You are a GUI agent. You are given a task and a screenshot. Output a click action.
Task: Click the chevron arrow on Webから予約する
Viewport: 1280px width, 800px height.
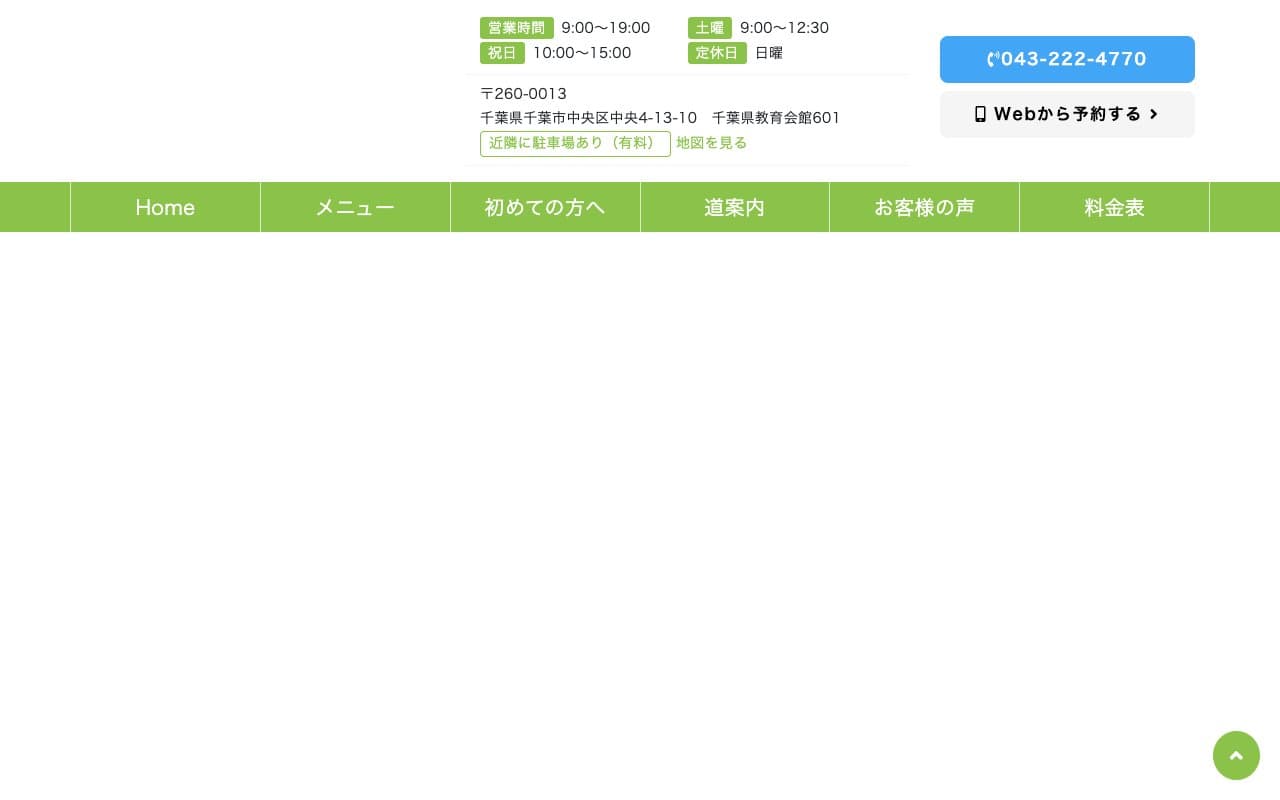click(1153, 114)
